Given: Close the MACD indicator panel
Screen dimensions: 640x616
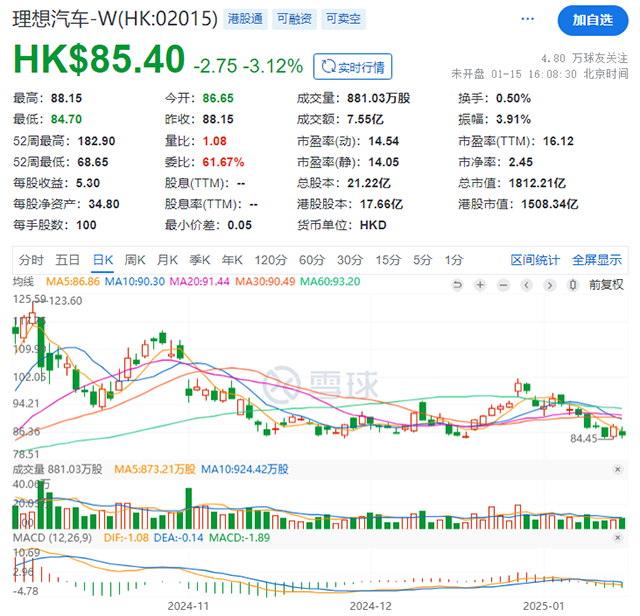Looking at the screenshot, I should pos(618,538).
